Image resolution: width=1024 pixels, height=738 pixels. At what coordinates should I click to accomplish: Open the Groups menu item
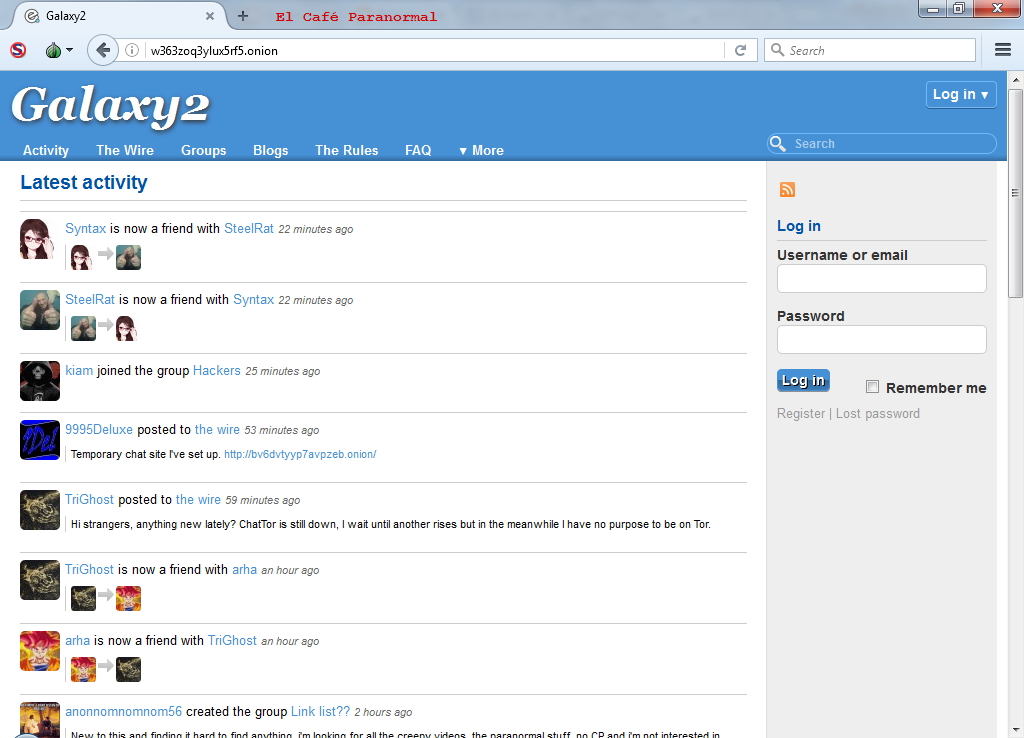click(203, 150)
